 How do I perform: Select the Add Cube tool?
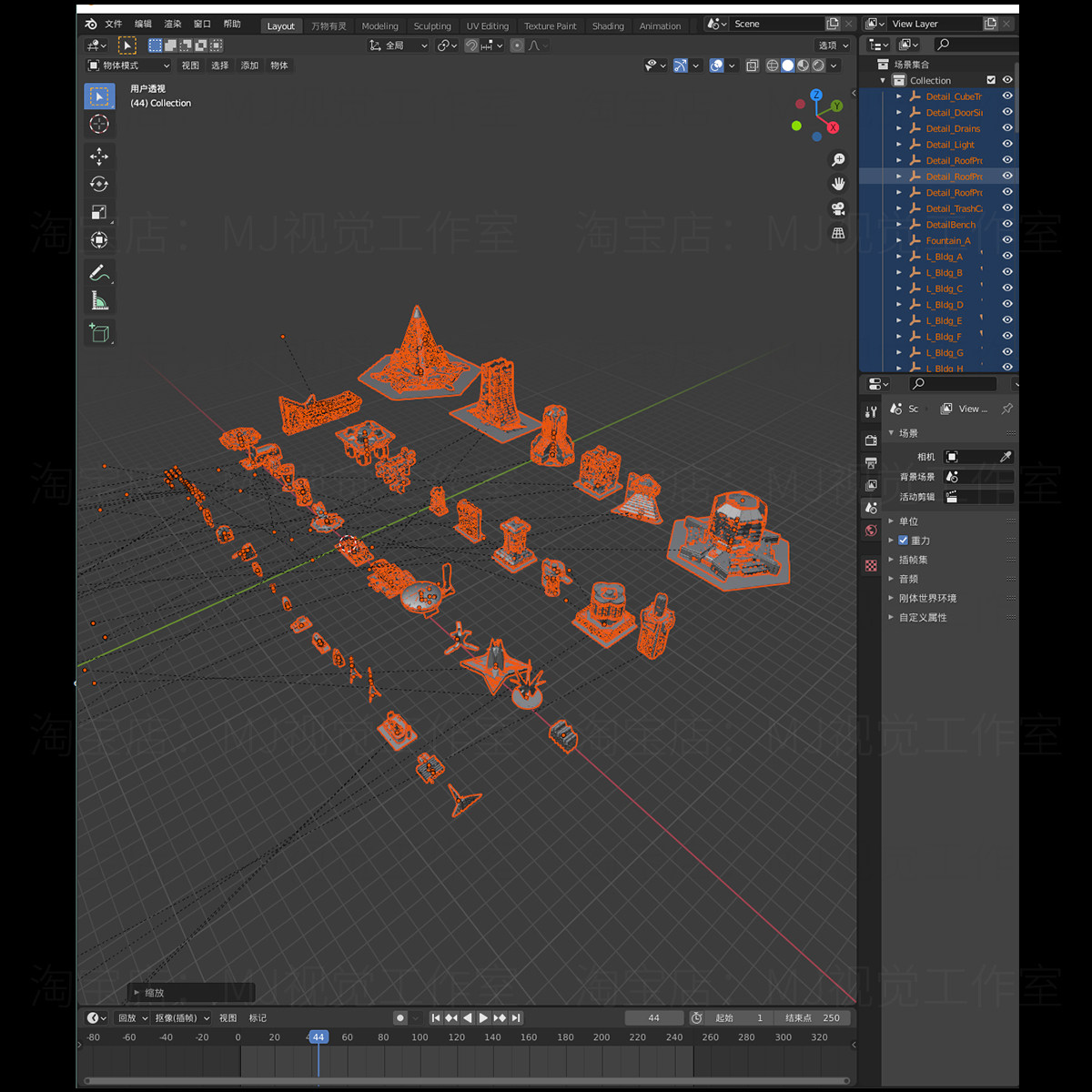99,333
